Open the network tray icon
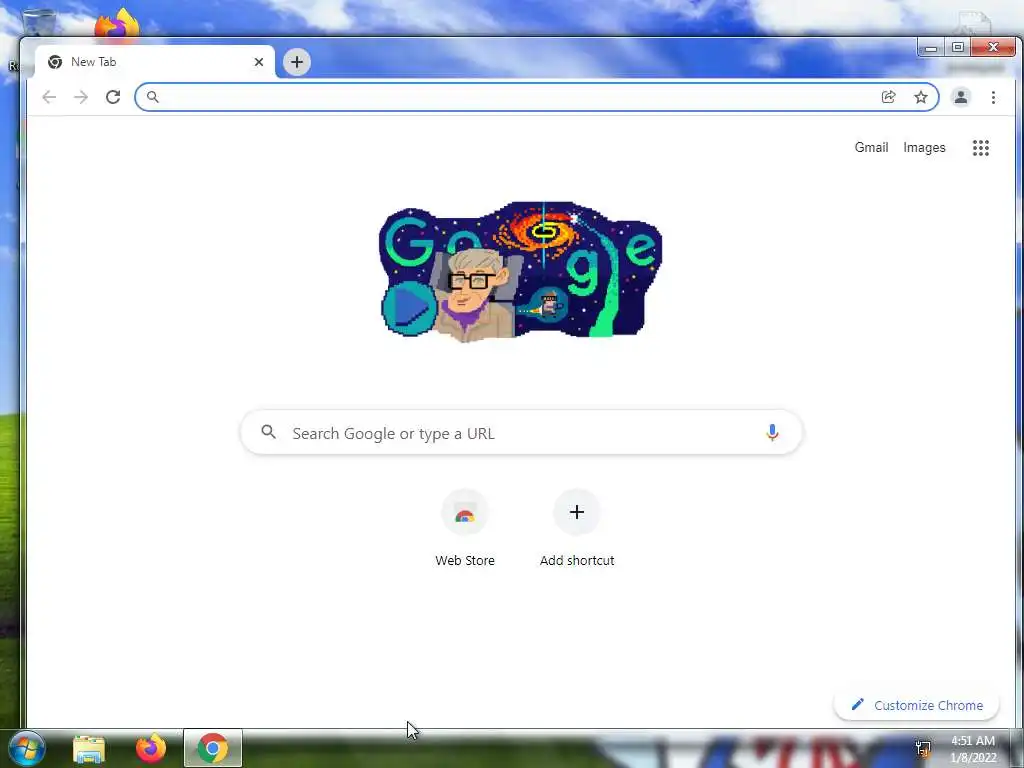 (923, 749)
